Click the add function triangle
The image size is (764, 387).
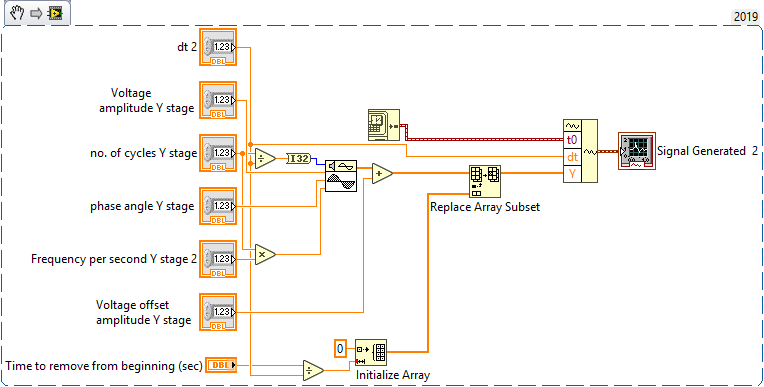(x=382, y=174)
